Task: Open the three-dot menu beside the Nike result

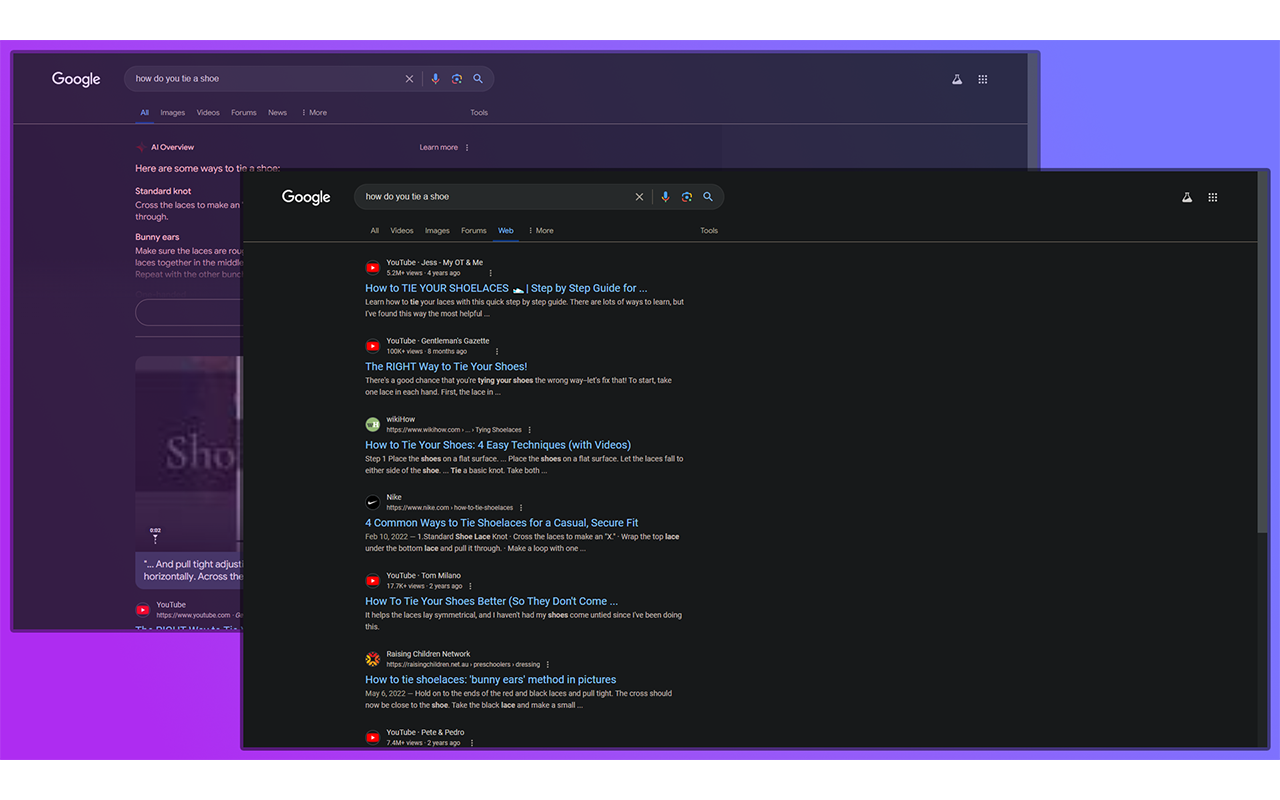Action: click(x=521, y=508)
